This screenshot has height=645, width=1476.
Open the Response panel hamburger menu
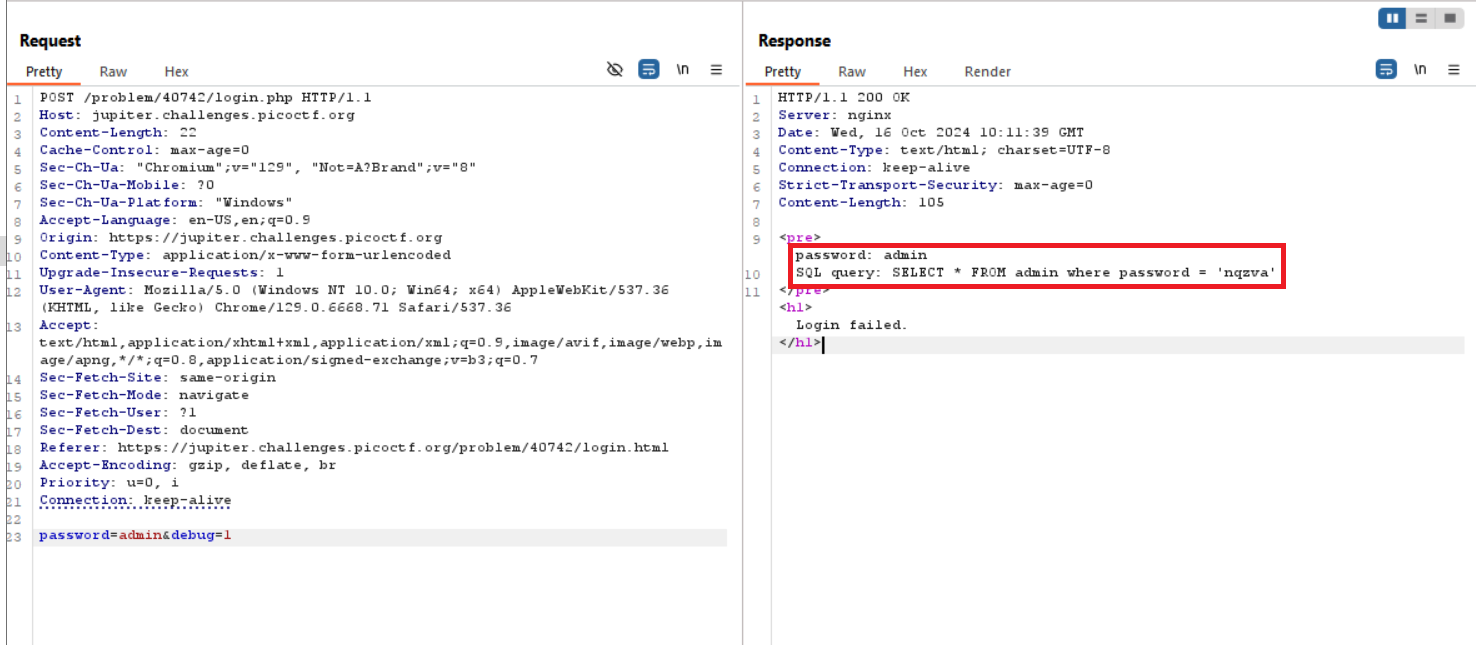(1453, 70)
